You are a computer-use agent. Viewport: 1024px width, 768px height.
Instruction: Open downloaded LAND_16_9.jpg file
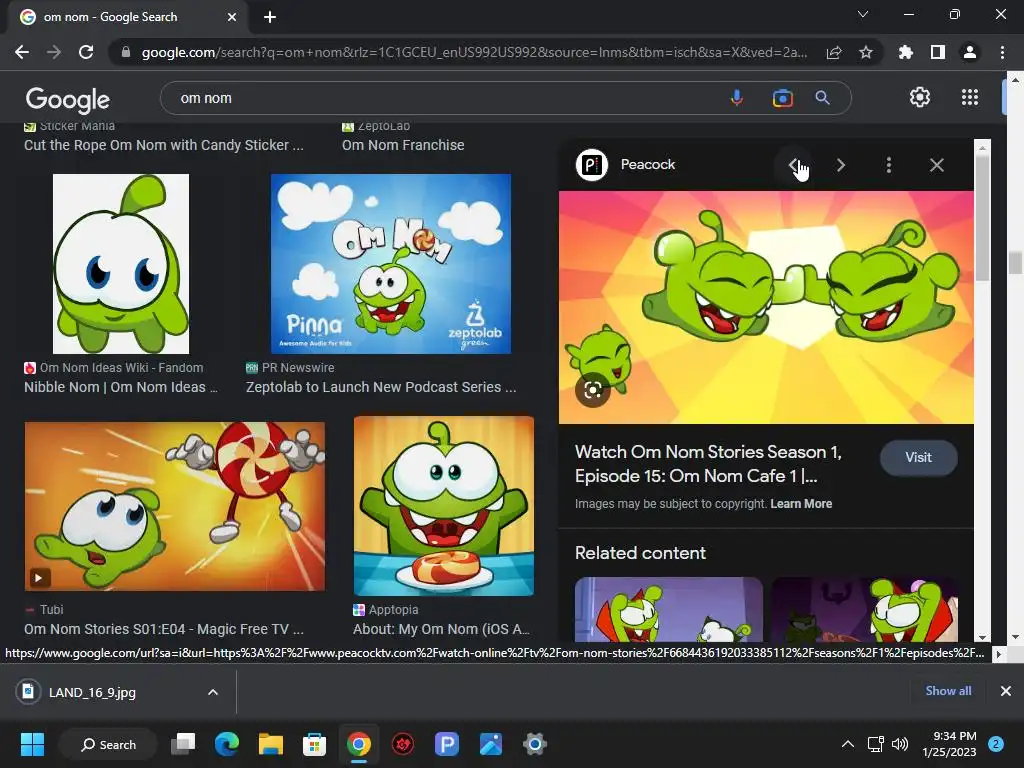click(92, 692)
